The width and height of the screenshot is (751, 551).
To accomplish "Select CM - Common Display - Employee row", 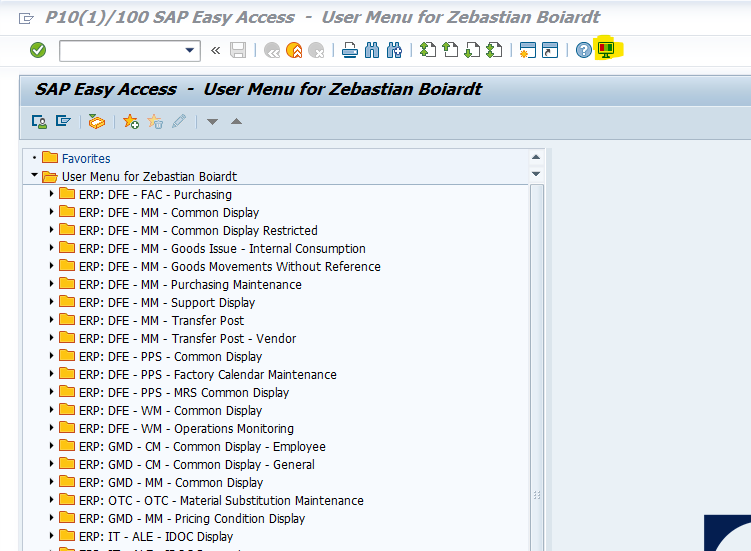I will click(x=202, y=447).
